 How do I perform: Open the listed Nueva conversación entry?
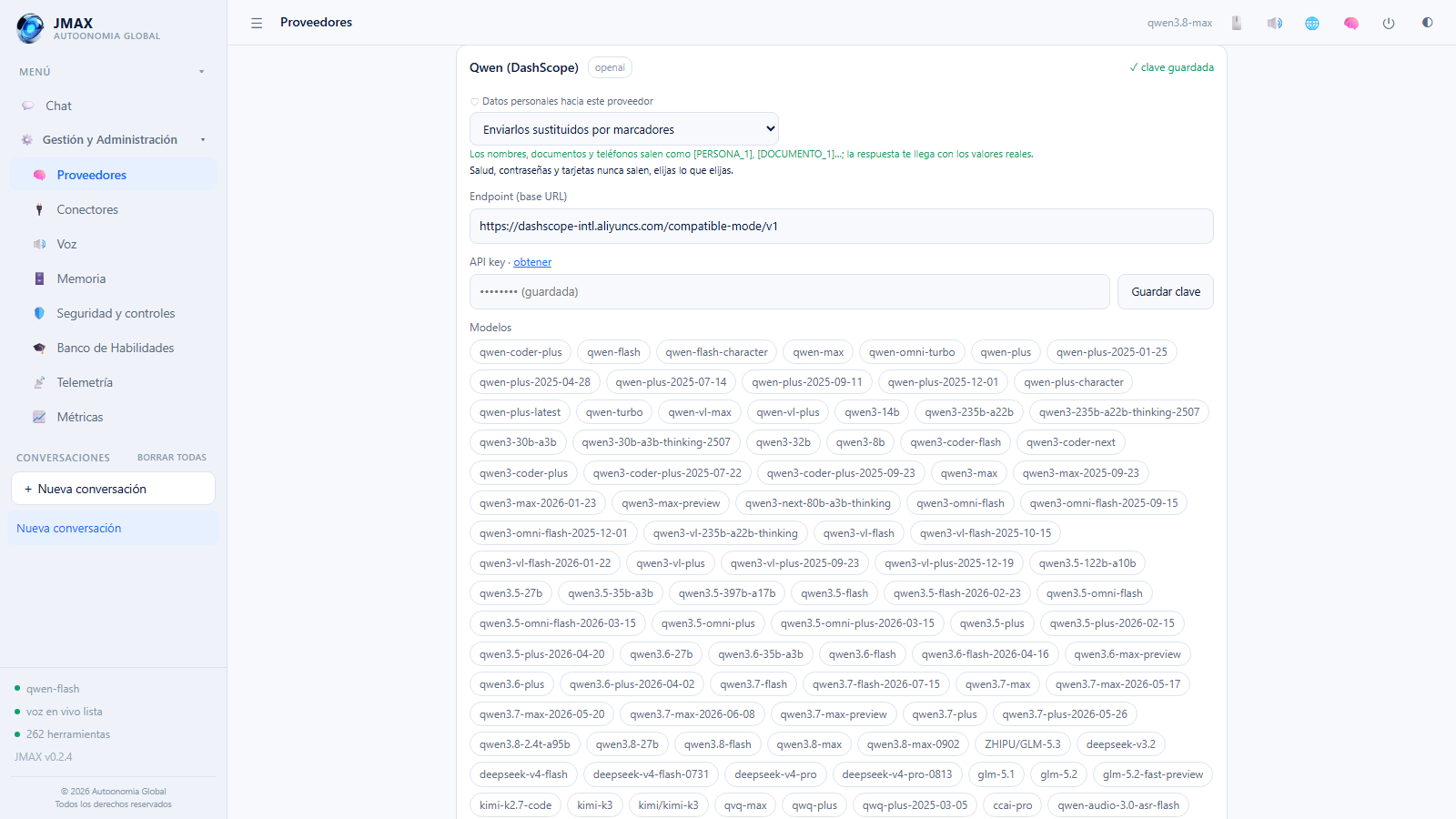(x=113, y=528)
